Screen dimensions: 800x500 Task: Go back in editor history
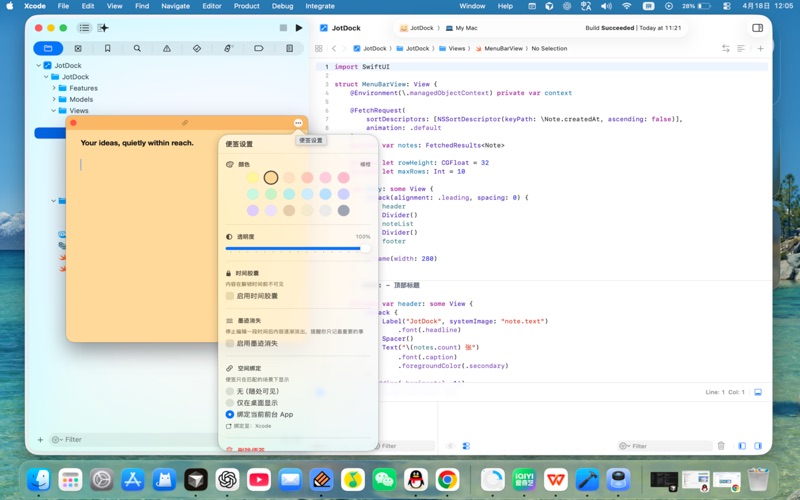[x=334, y=48]
